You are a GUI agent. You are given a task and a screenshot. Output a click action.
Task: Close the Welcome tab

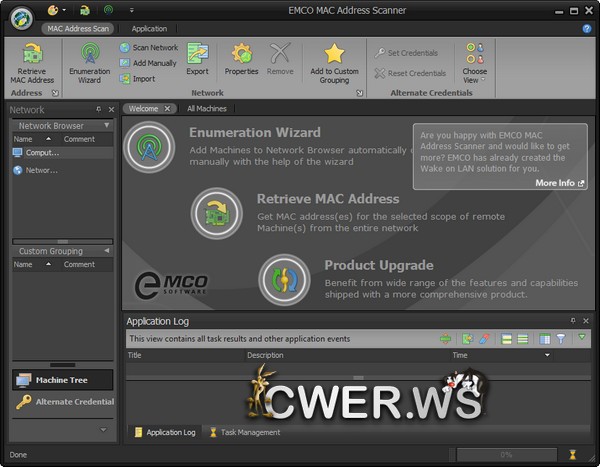167,108
